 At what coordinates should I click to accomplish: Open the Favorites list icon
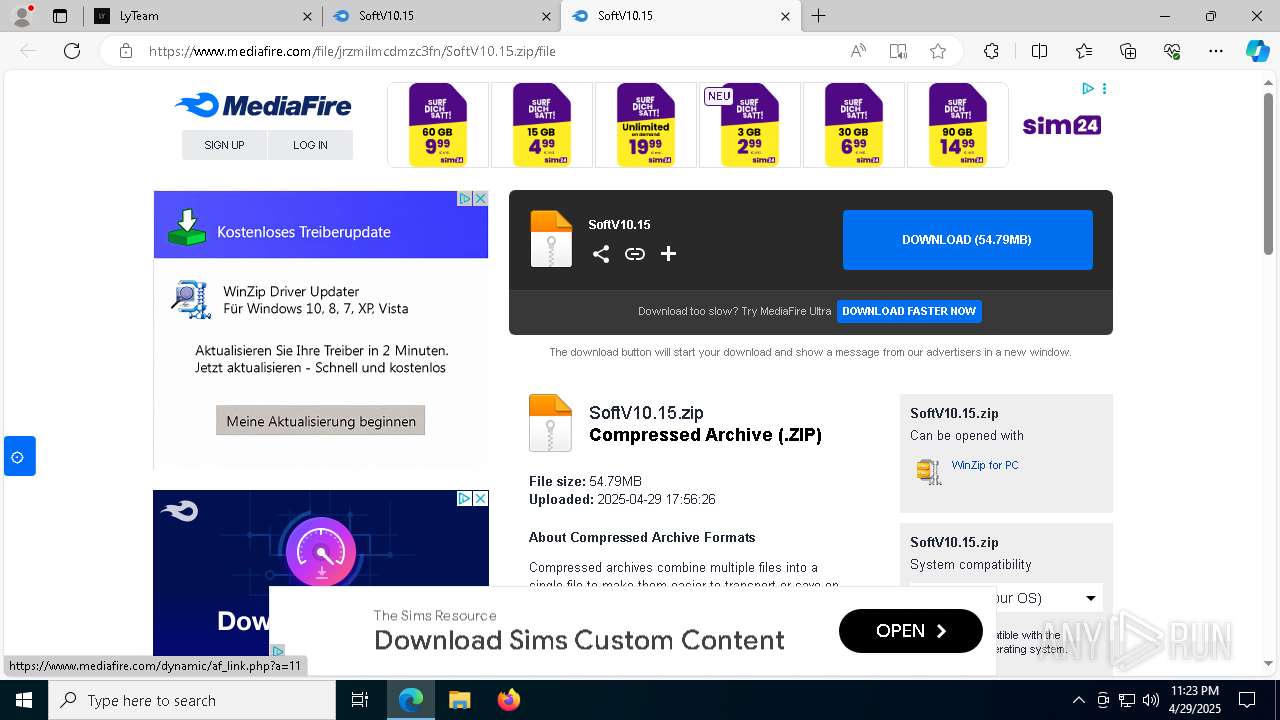click(x=1084, y=51)
